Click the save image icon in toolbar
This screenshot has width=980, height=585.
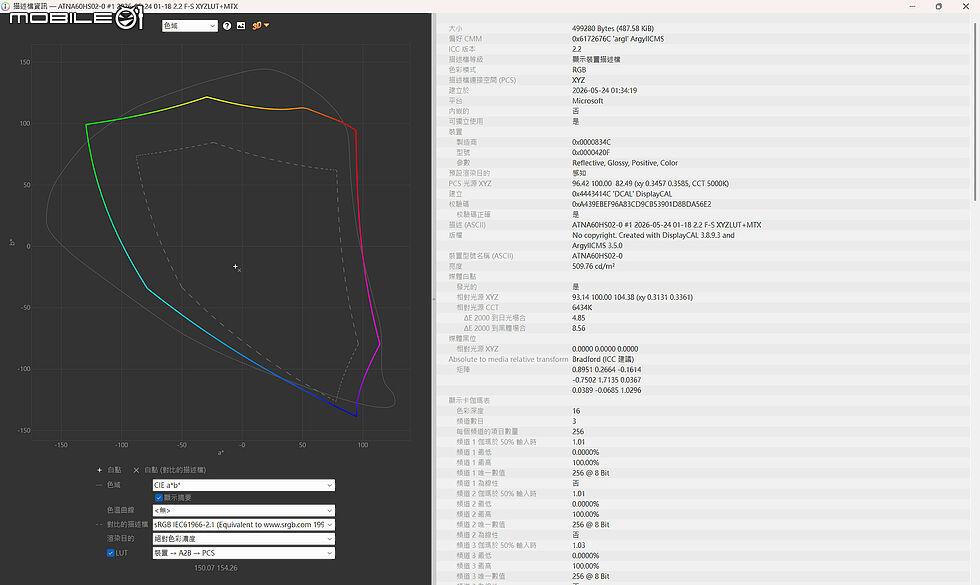pyautogui.click(x=241, y=26)
